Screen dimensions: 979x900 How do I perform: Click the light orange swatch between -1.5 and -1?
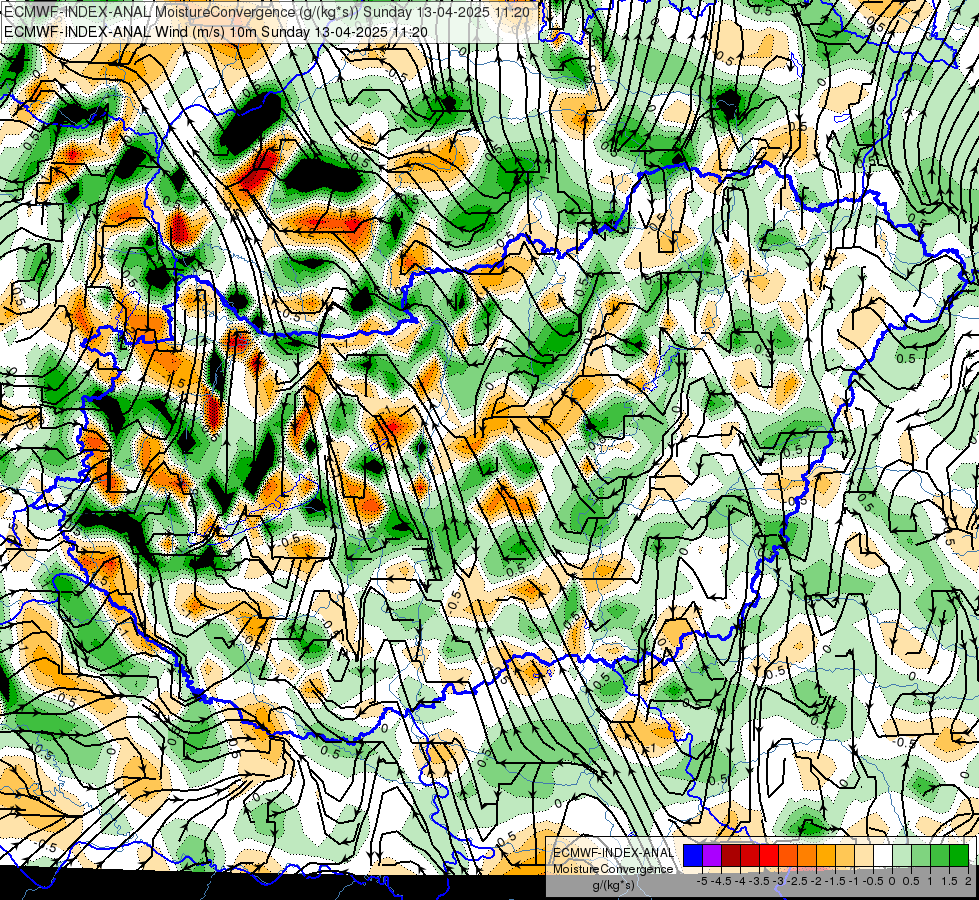[x=845, y=855]
